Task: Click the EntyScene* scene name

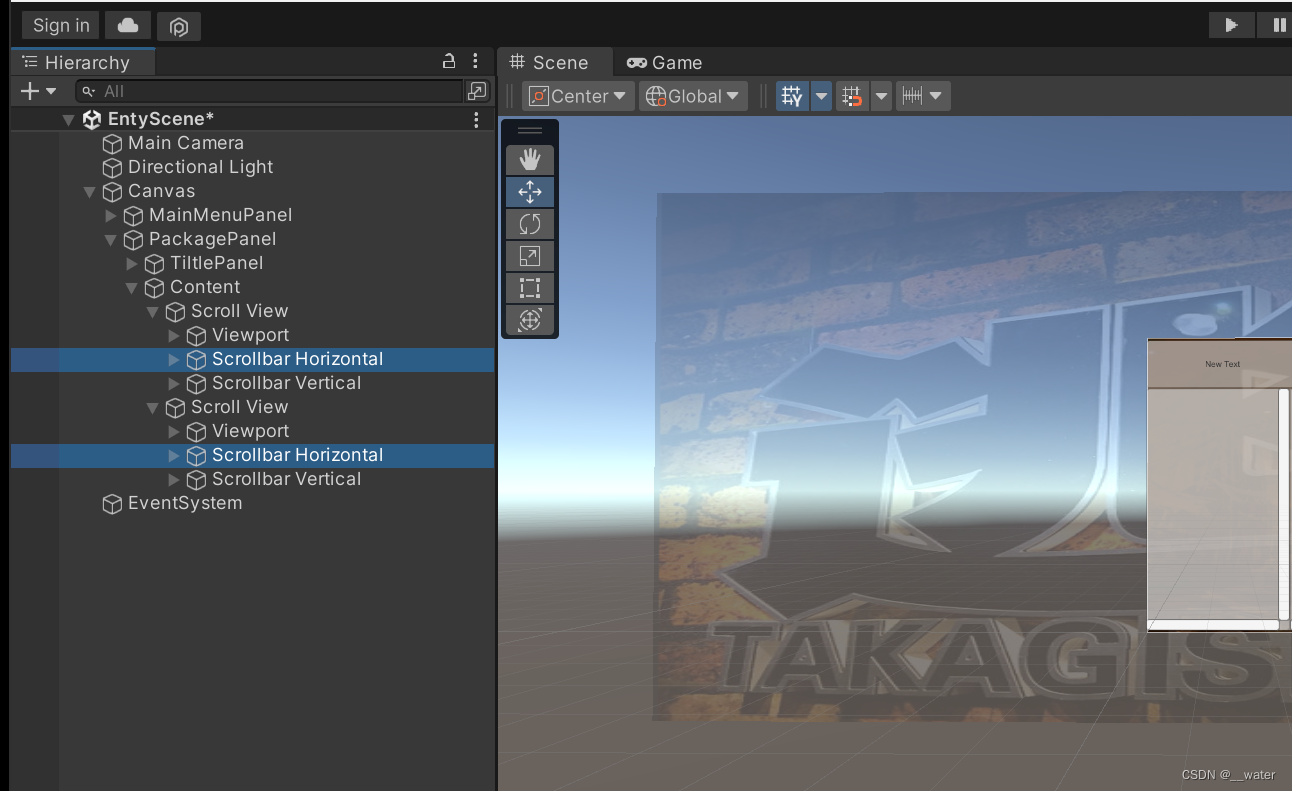Action: tap(161, 119)
